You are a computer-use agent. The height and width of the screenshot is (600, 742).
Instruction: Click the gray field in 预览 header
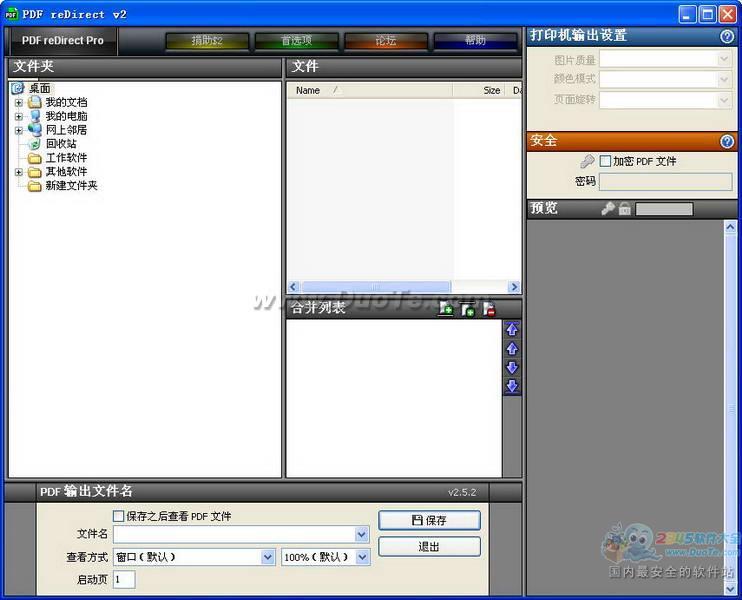tap(664, 209)
